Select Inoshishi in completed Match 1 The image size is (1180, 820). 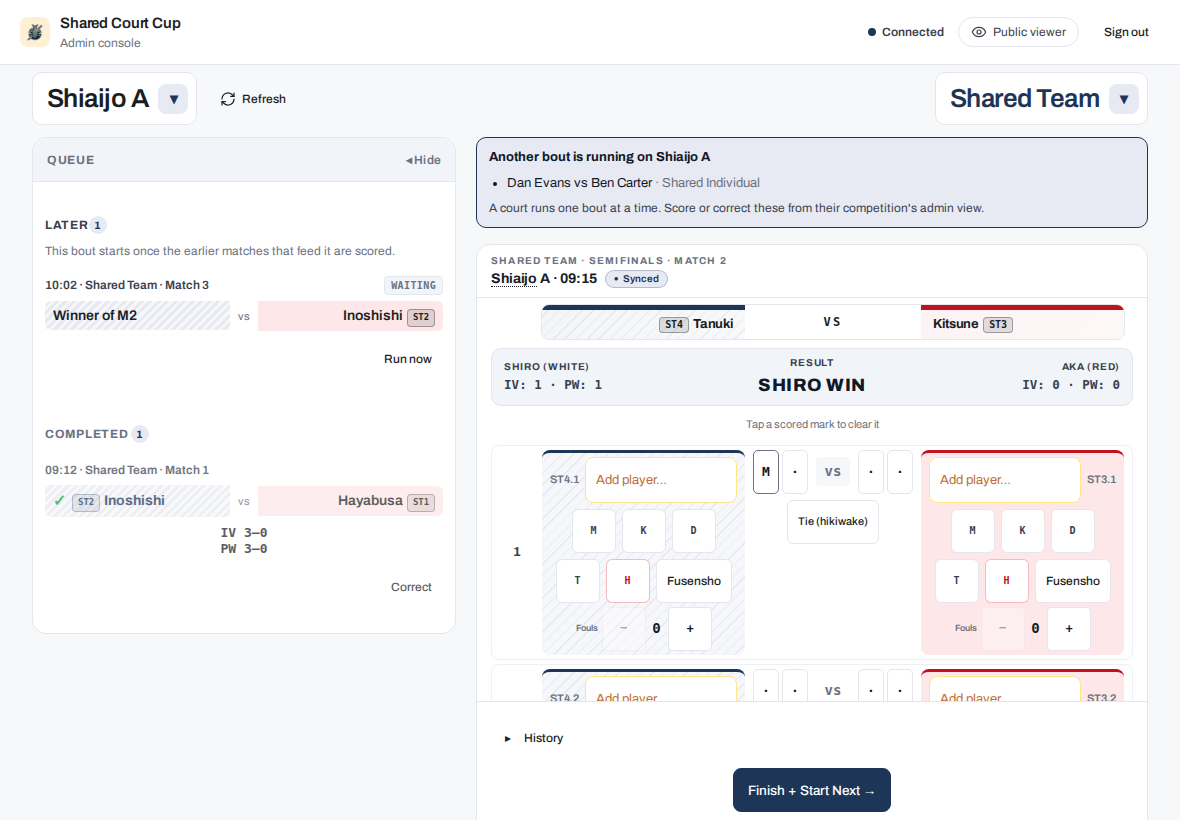(137, 501)
